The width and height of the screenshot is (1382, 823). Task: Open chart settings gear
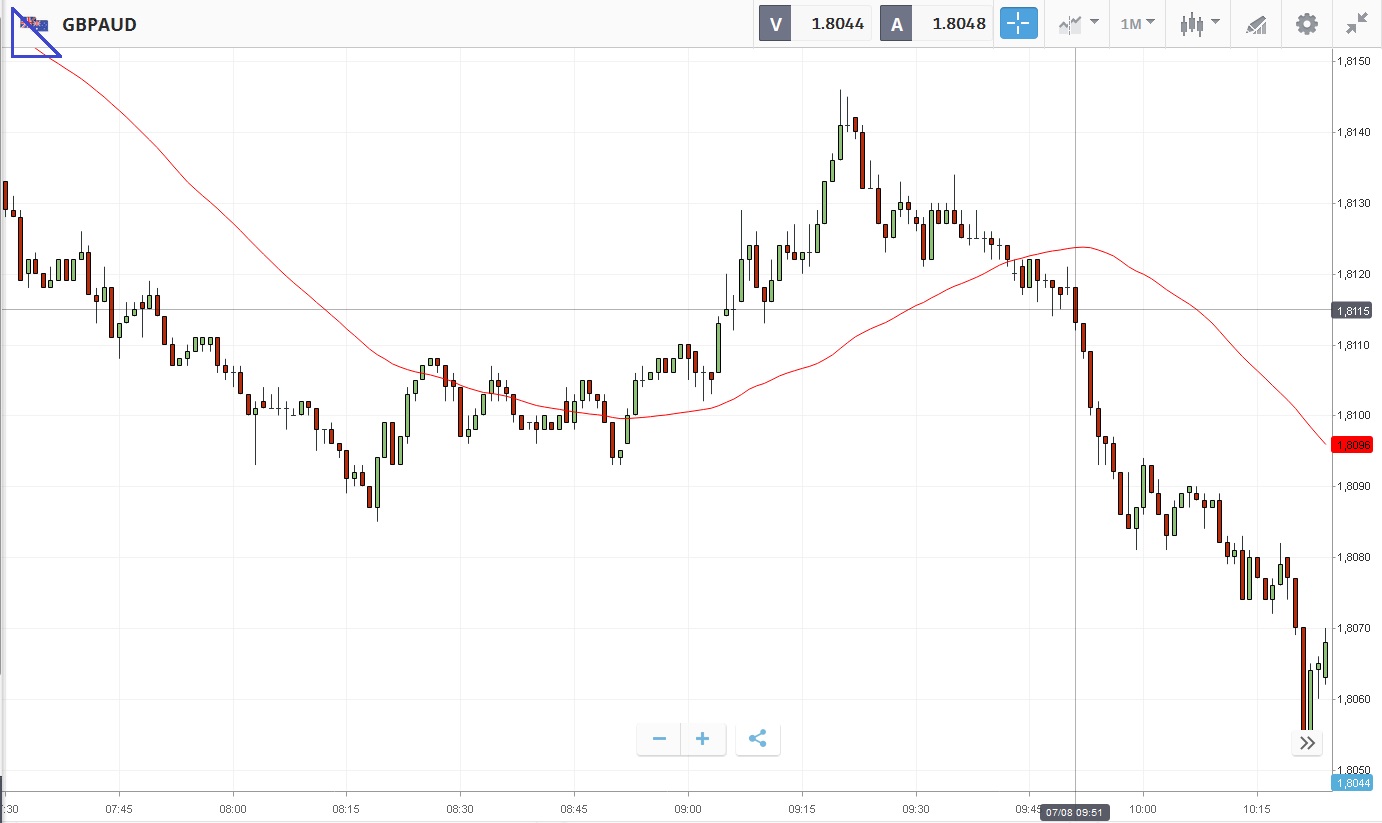pyautogui.click(x=1307, y=24)
